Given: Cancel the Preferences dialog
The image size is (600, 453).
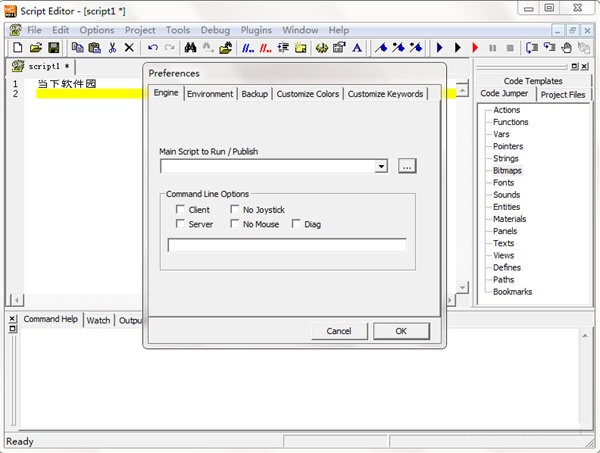Looking at the screenshot, I should coord(339,331).
